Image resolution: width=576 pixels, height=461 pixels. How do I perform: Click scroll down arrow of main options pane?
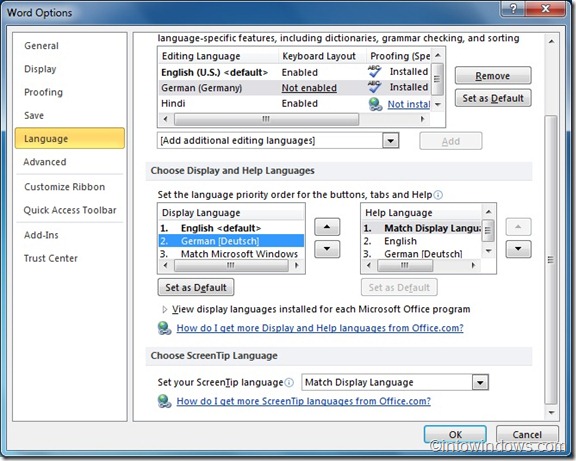pos(551,413)
